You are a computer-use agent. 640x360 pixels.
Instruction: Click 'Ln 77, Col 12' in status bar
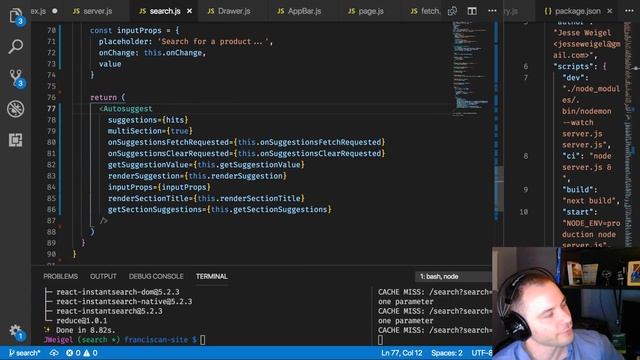coord(401,353)
